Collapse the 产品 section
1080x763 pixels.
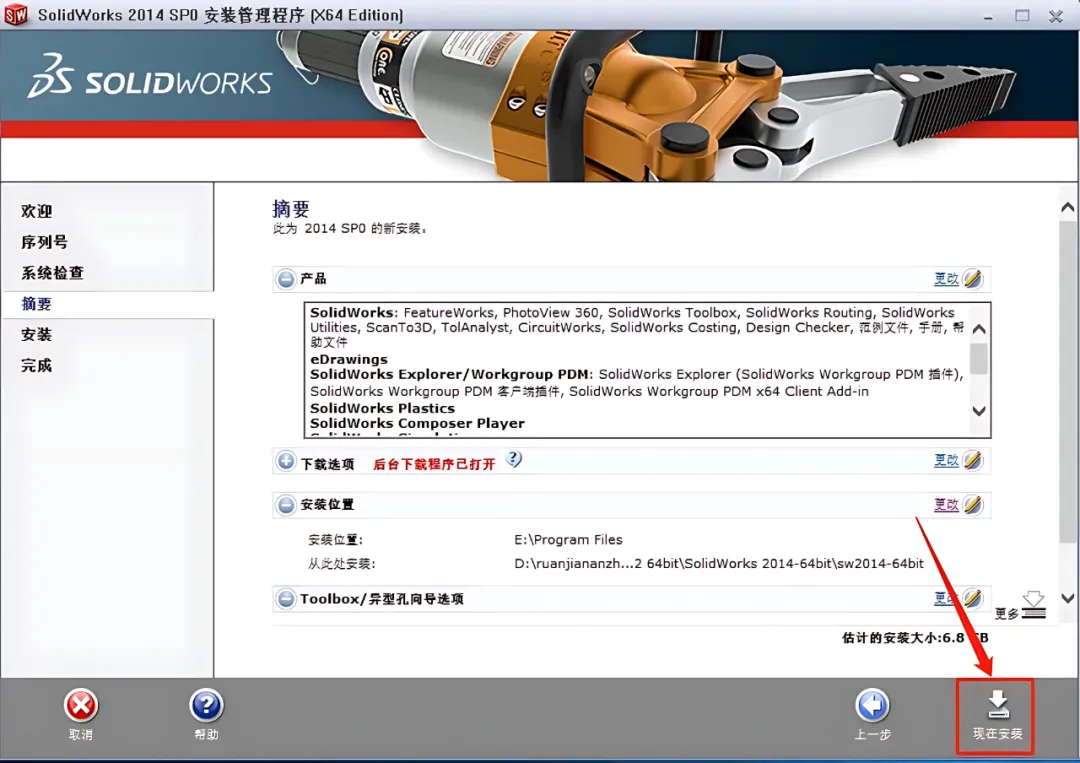click(x=286, y=279)
